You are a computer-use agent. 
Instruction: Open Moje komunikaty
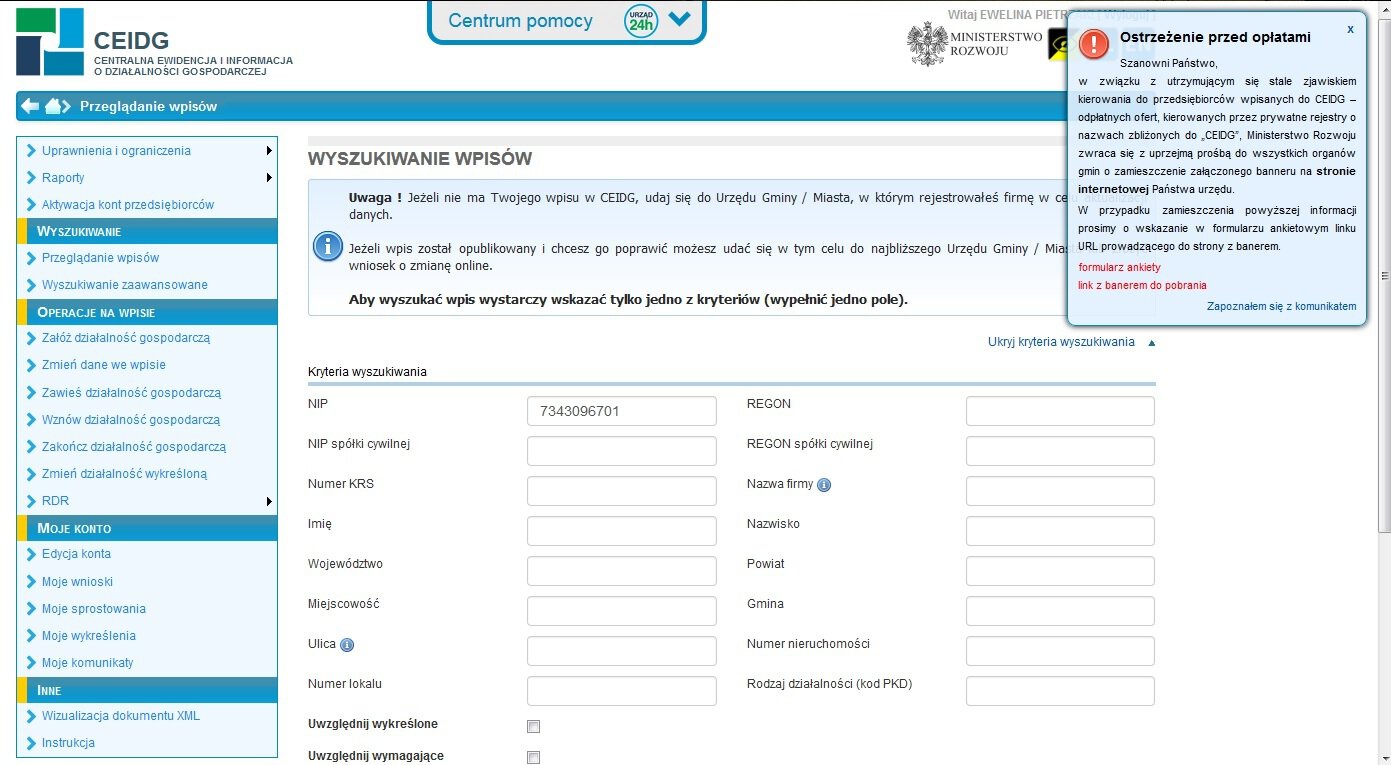pos(87,663)
